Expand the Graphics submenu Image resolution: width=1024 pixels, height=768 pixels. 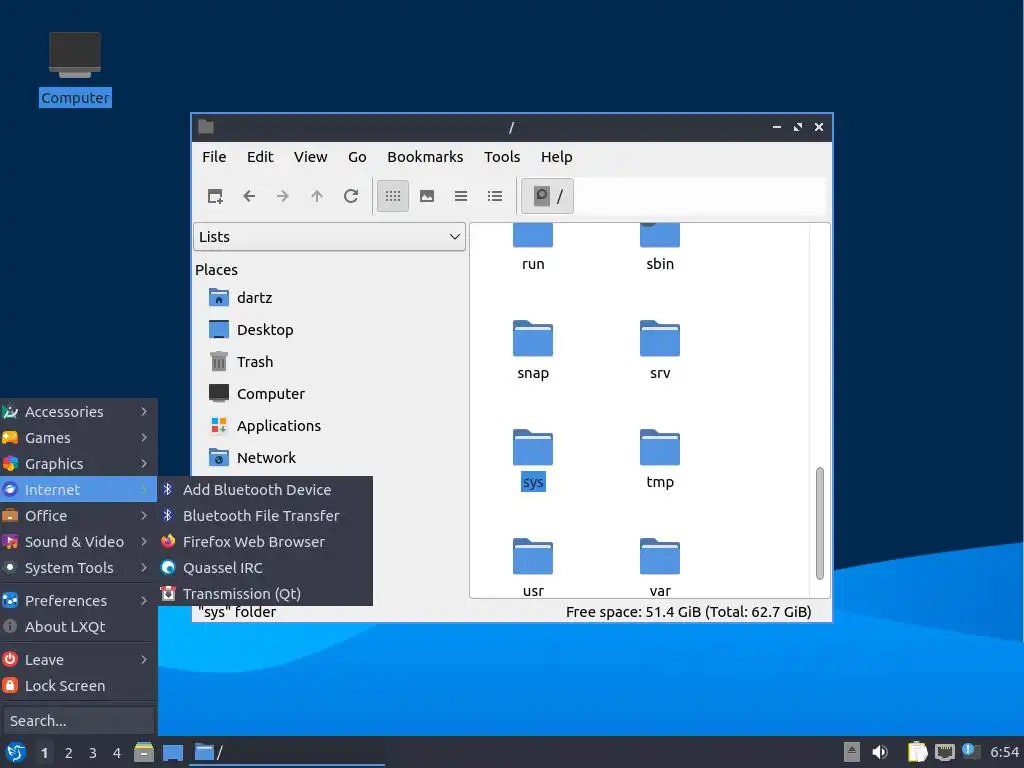pos(78,464)
